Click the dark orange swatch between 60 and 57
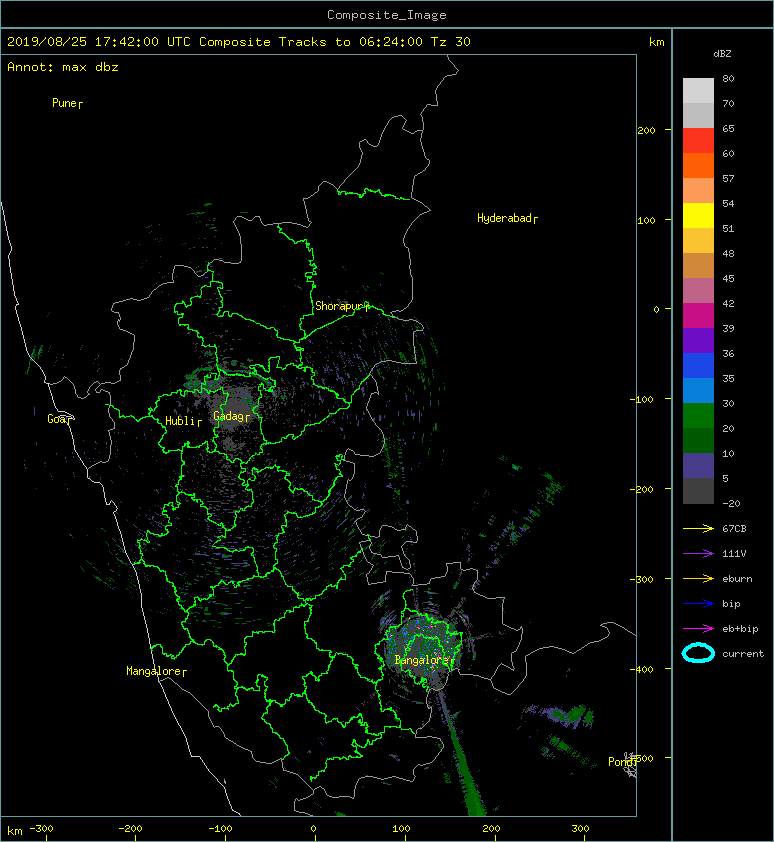The width and height of the screenshot is (774, 842). tap(698, 166)
